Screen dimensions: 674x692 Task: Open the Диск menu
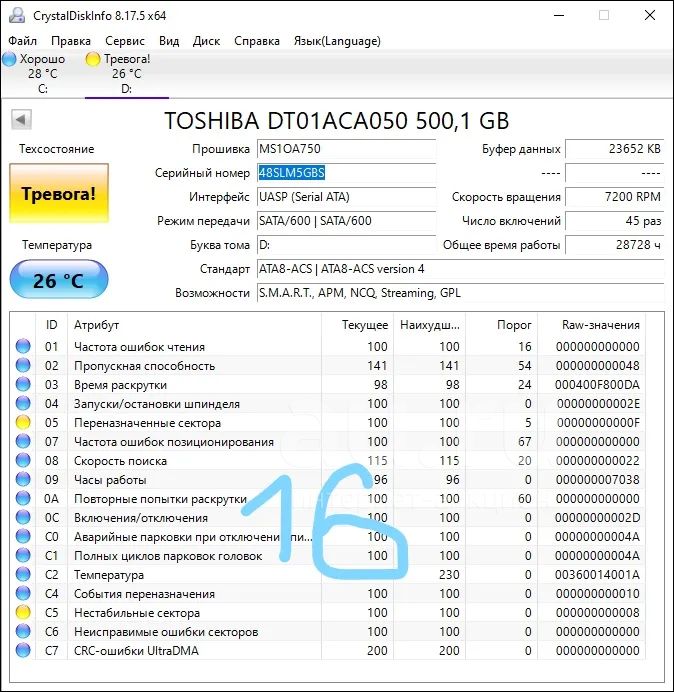pyautogui.click(x=207, y=41)
